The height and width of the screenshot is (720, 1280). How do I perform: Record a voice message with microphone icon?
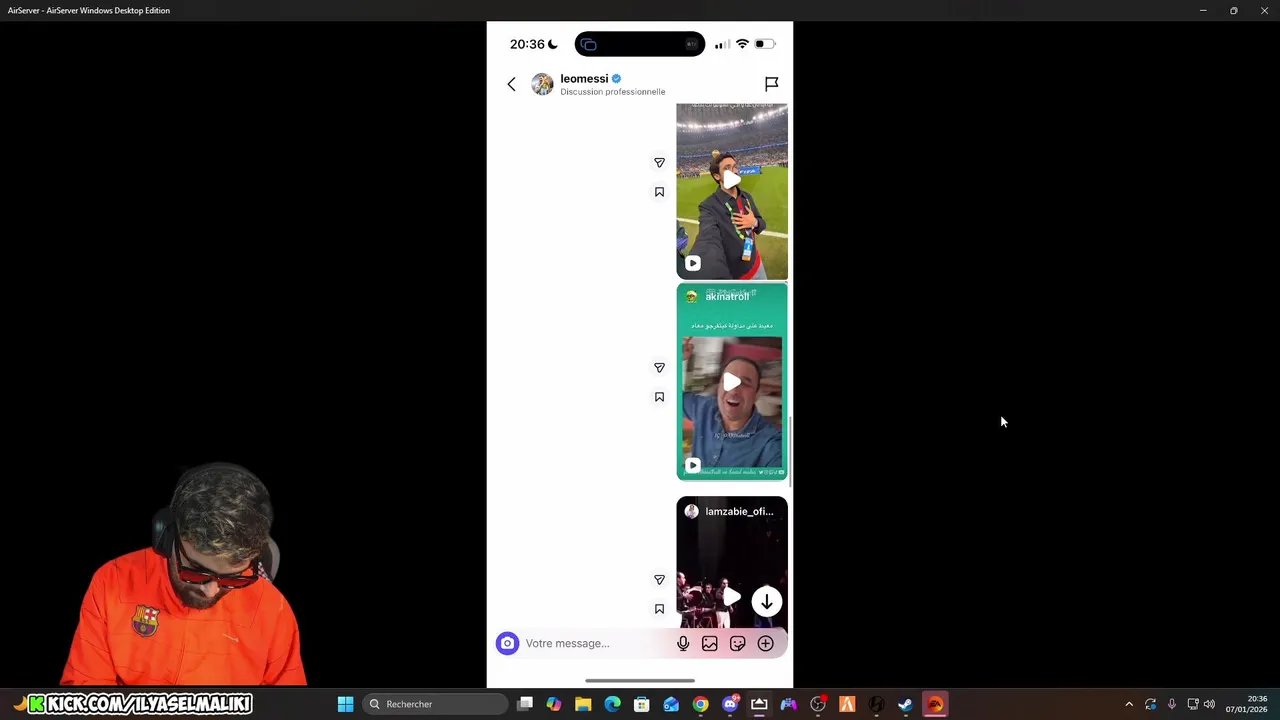click(683, 644)
